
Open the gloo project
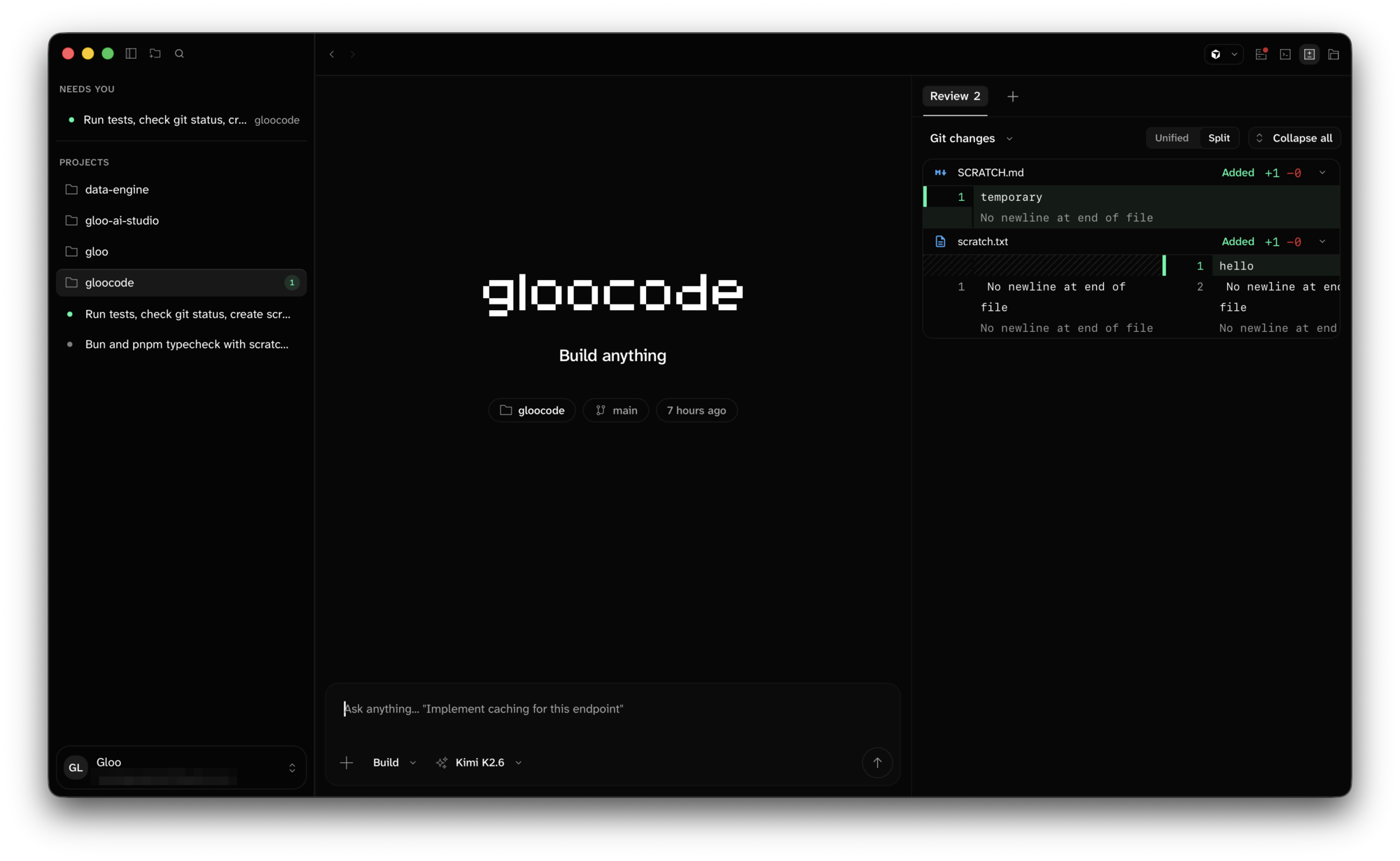point(181,251)
